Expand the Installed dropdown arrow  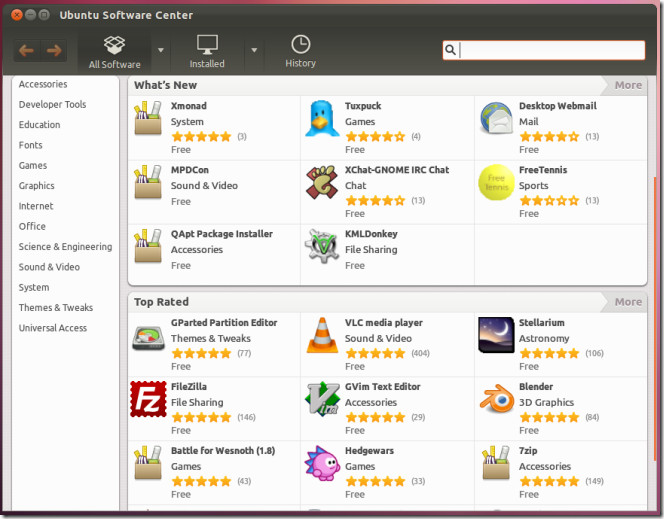coord(254,50)
